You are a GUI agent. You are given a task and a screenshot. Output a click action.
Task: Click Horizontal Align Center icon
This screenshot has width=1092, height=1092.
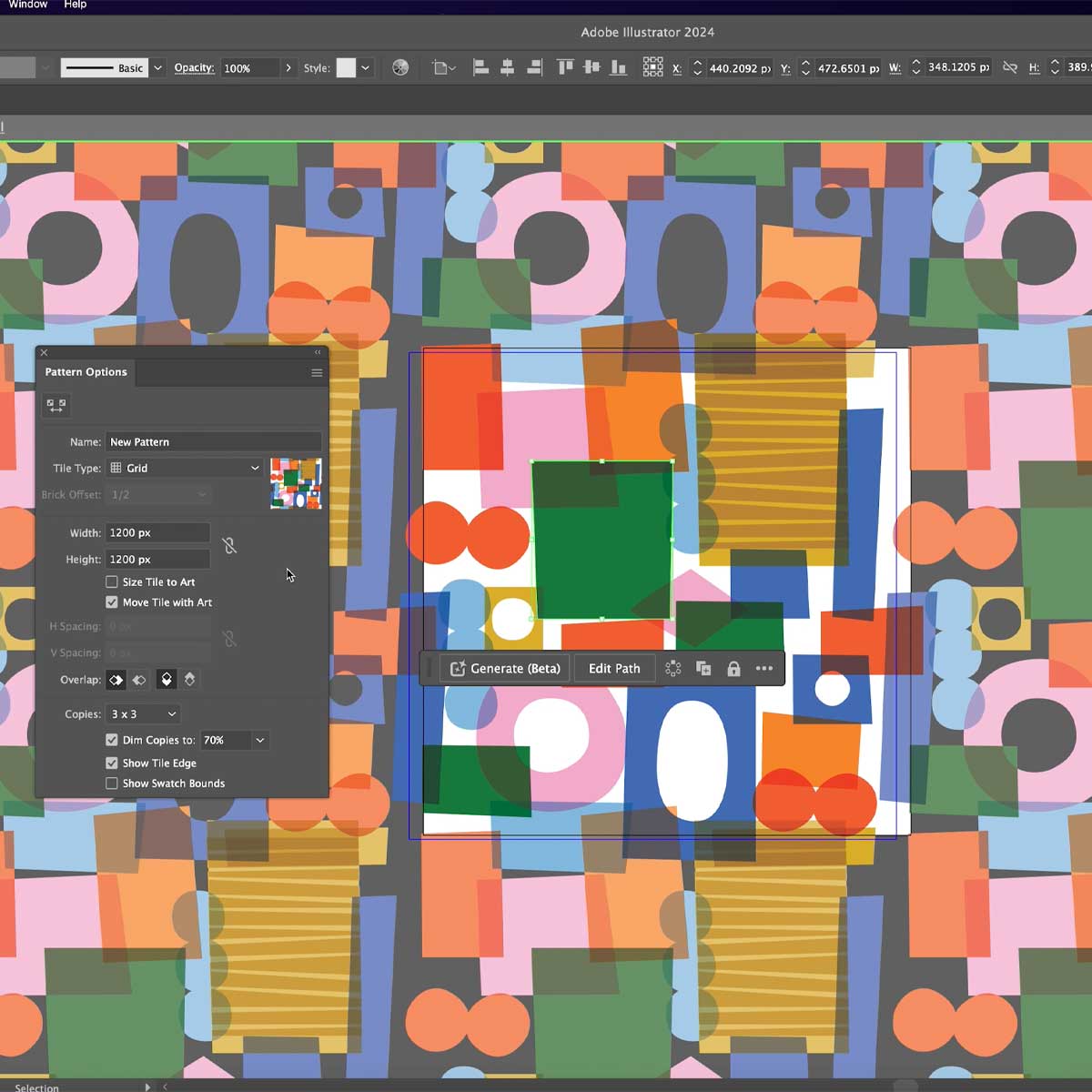(x=508, y=67)
